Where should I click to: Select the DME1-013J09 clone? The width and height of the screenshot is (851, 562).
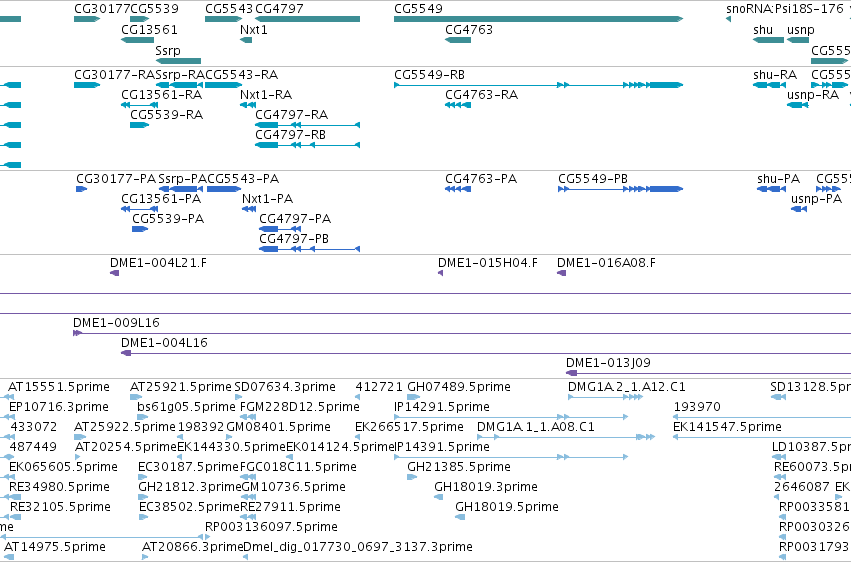point(708,373)
